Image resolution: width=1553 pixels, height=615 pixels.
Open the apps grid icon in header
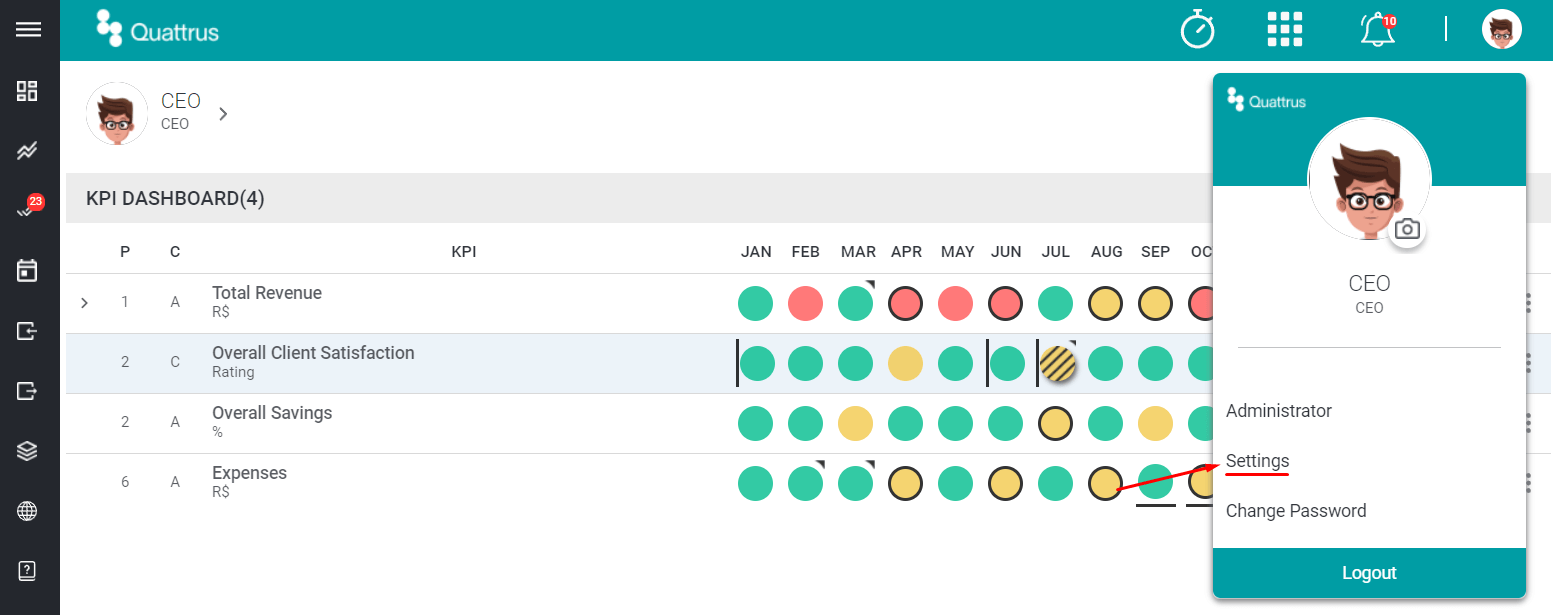coord(1284,30)
